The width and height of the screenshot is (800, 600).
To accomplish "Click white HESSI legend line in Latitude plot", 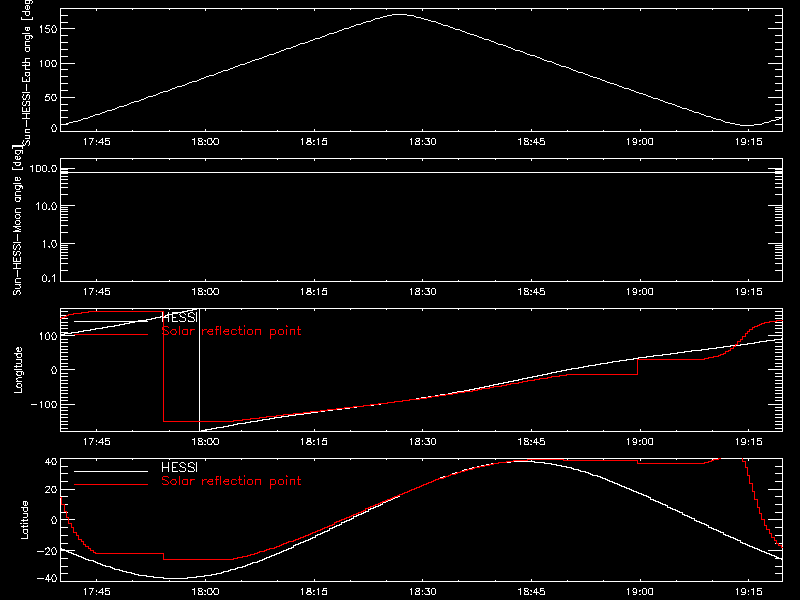I will (111, 471).
